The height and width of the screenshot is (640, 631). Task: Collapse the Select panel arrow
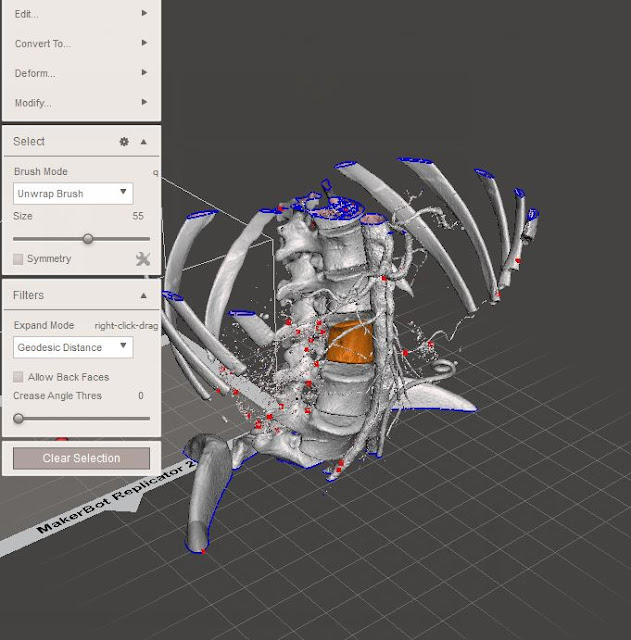tap(144, 142)
